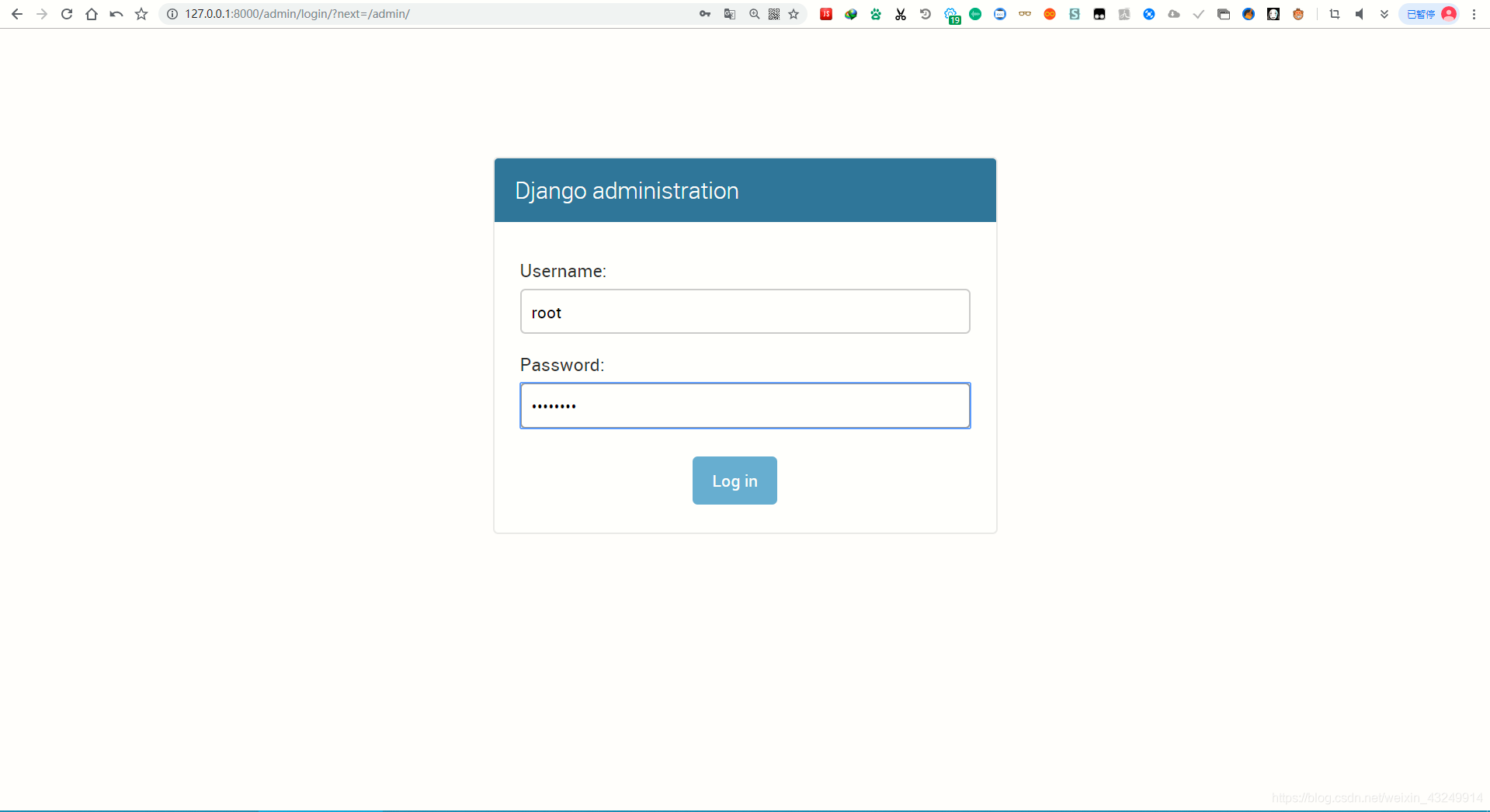
Task: Translate this page icon
Action: tap(730, 14)
